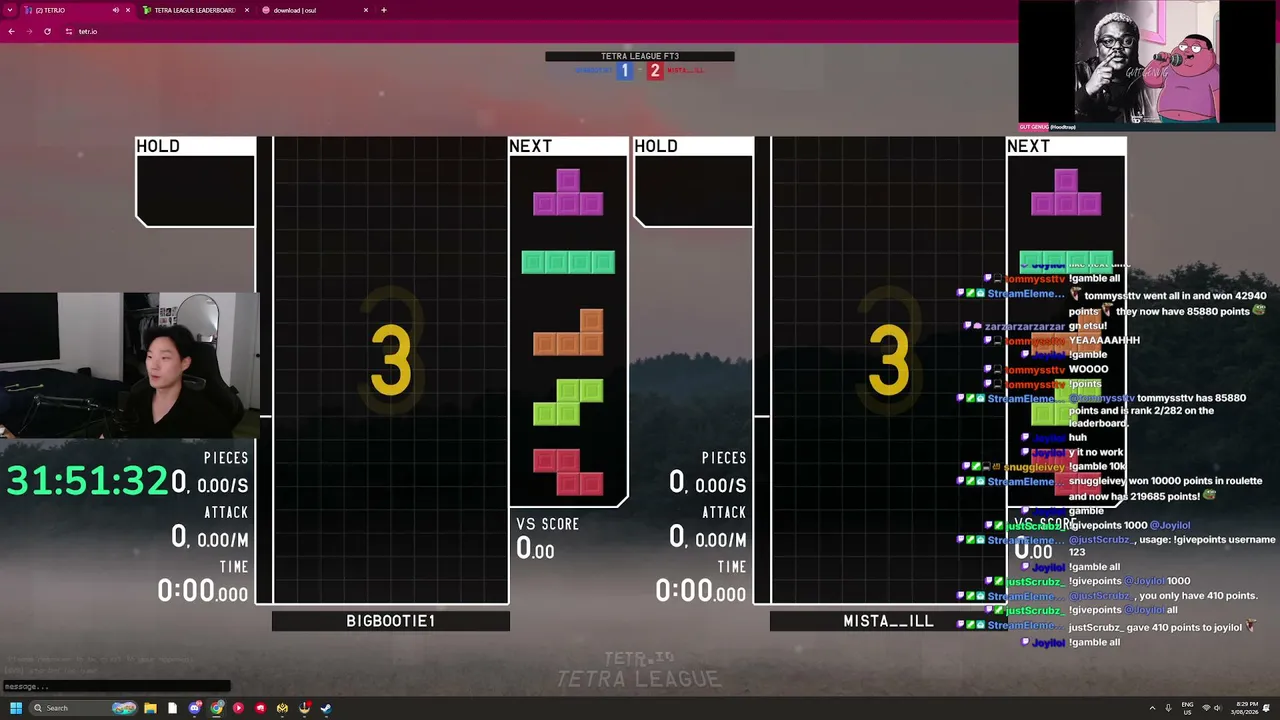Click the teal I piece in left NEXT queue
Image resolution: width=1280 pixels, height=720 pixels.
tap(568, 262)
